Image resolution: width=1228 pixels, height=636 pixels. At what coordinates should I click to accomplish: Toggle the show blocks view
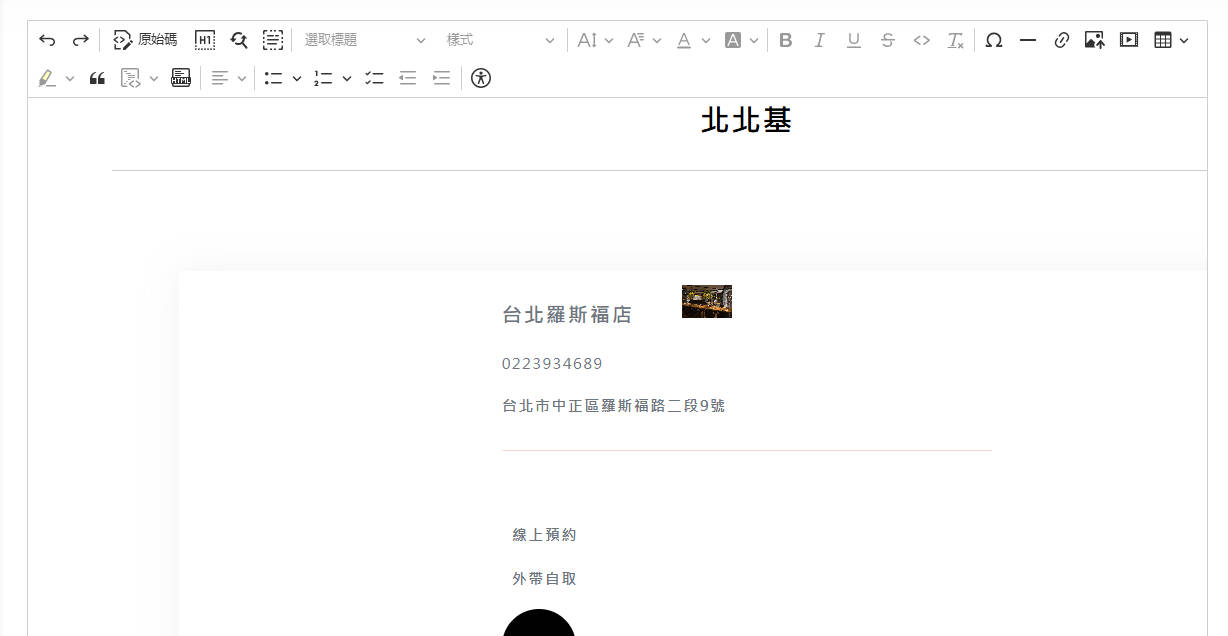[x=205, y=40]
